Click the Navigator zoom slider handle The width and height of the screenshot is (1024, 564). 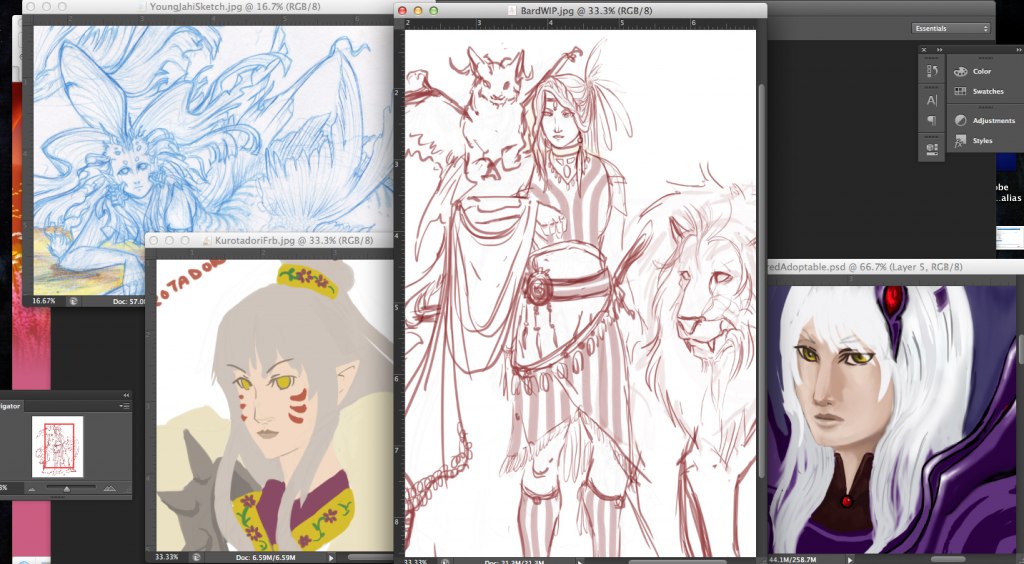click(x=66, y=488)
